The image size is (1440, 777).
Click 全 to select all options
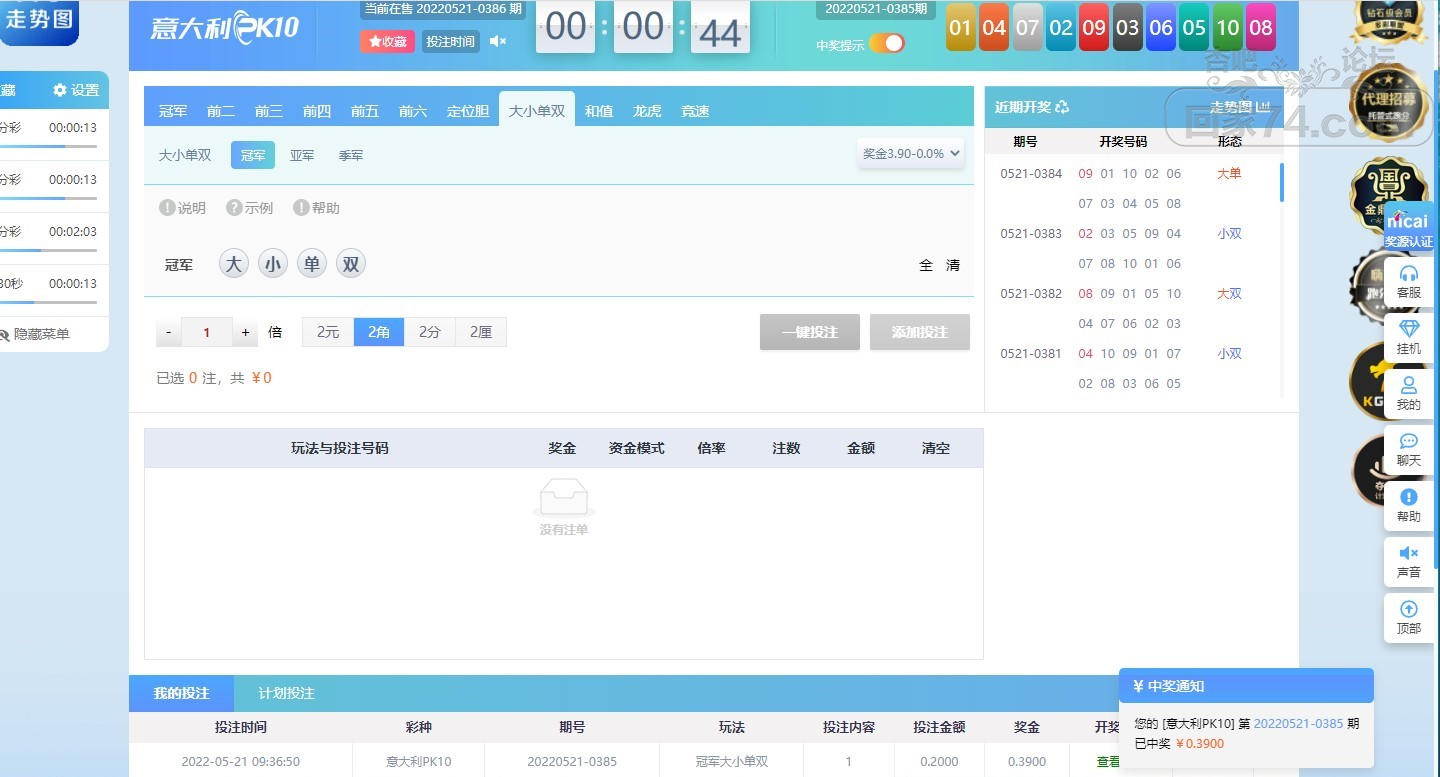926,265
